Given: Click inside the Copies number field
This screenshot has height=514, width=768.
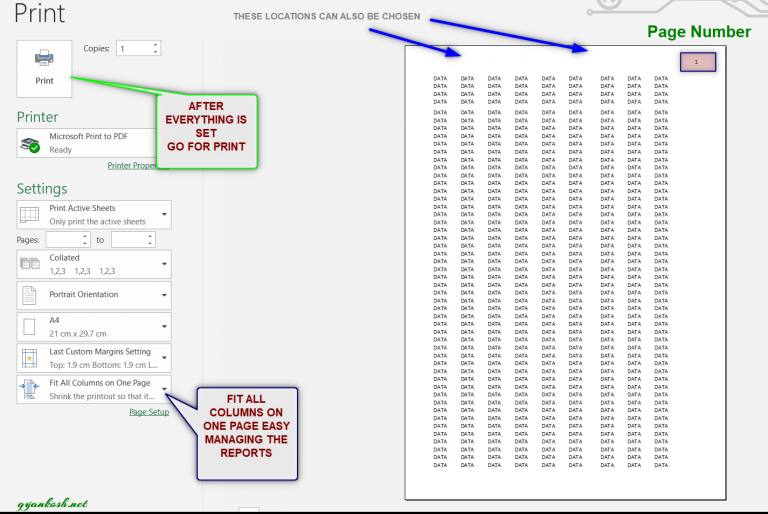Looking at the screenshot, I should coord(134,49).
